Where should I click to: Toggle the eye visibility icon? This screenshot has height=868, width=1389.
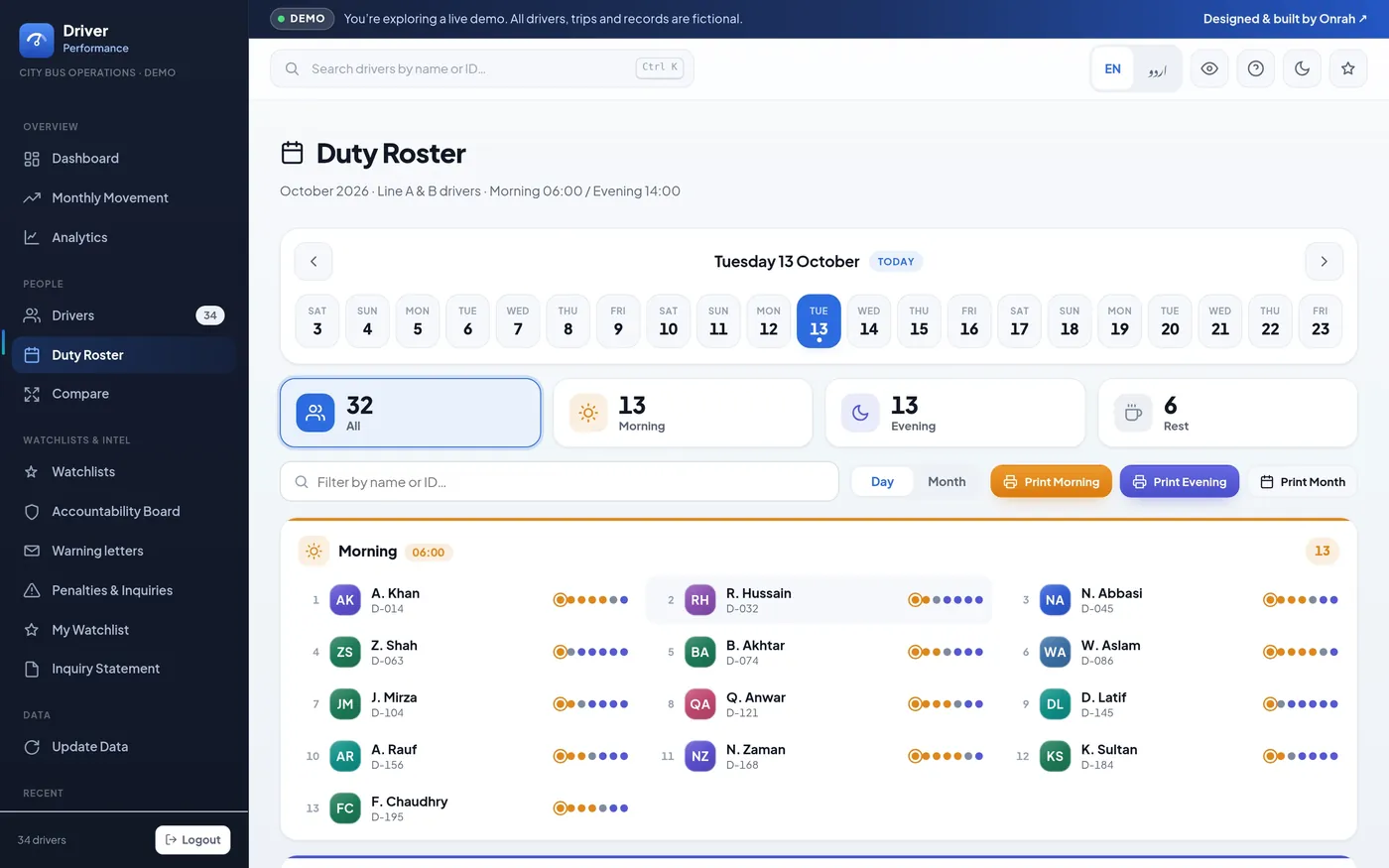point(1209,69)
